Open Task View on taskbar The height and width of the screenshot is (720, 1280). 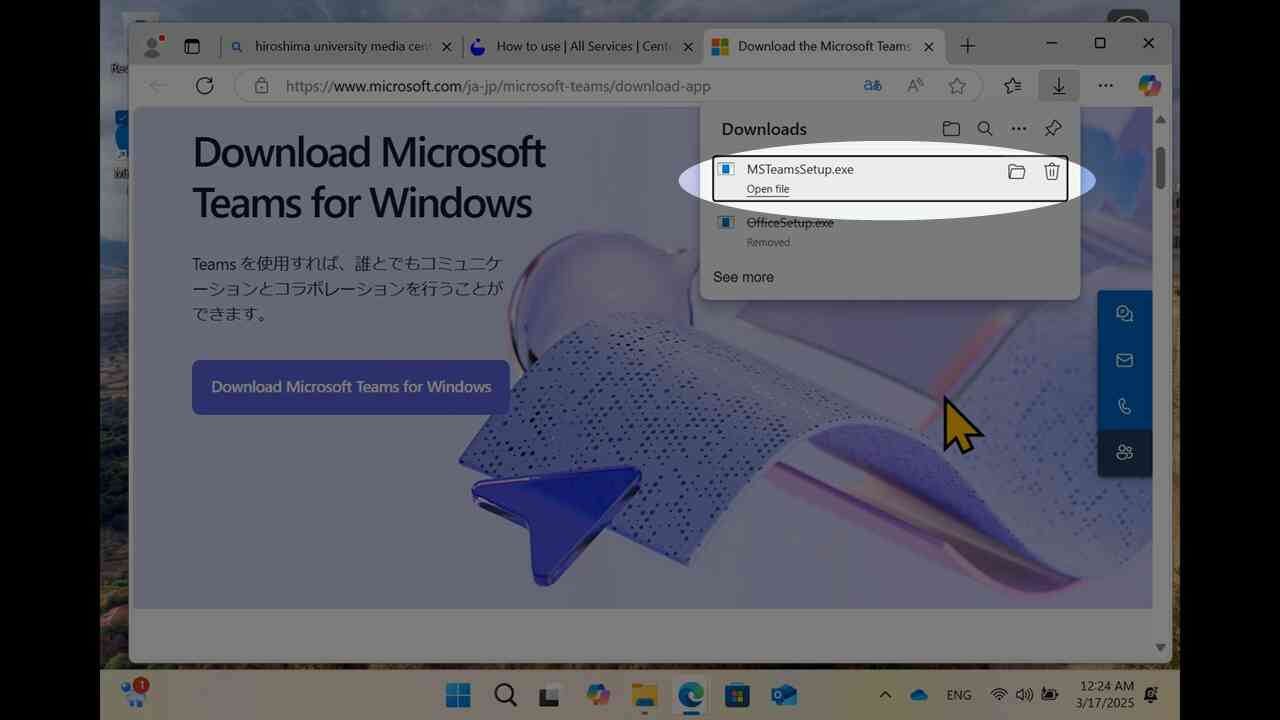coord(550,695)
